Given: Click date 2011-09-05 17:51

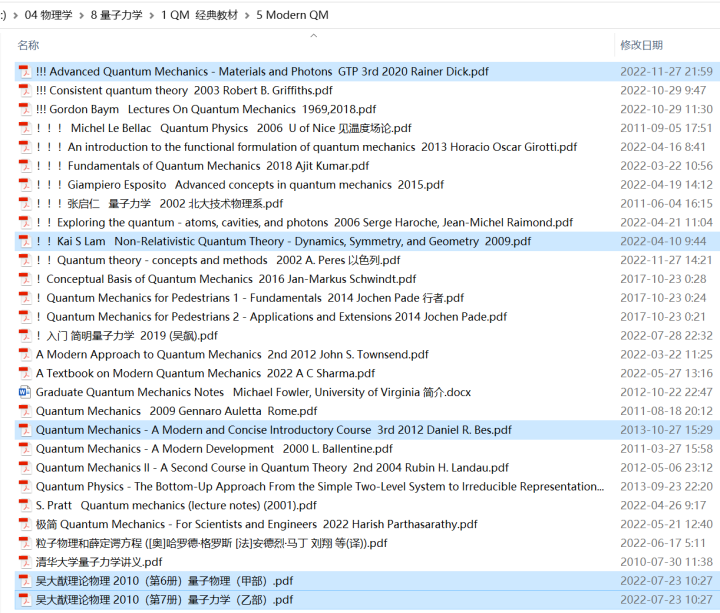Looking at the screenshot, I should (x=666, y=128).
